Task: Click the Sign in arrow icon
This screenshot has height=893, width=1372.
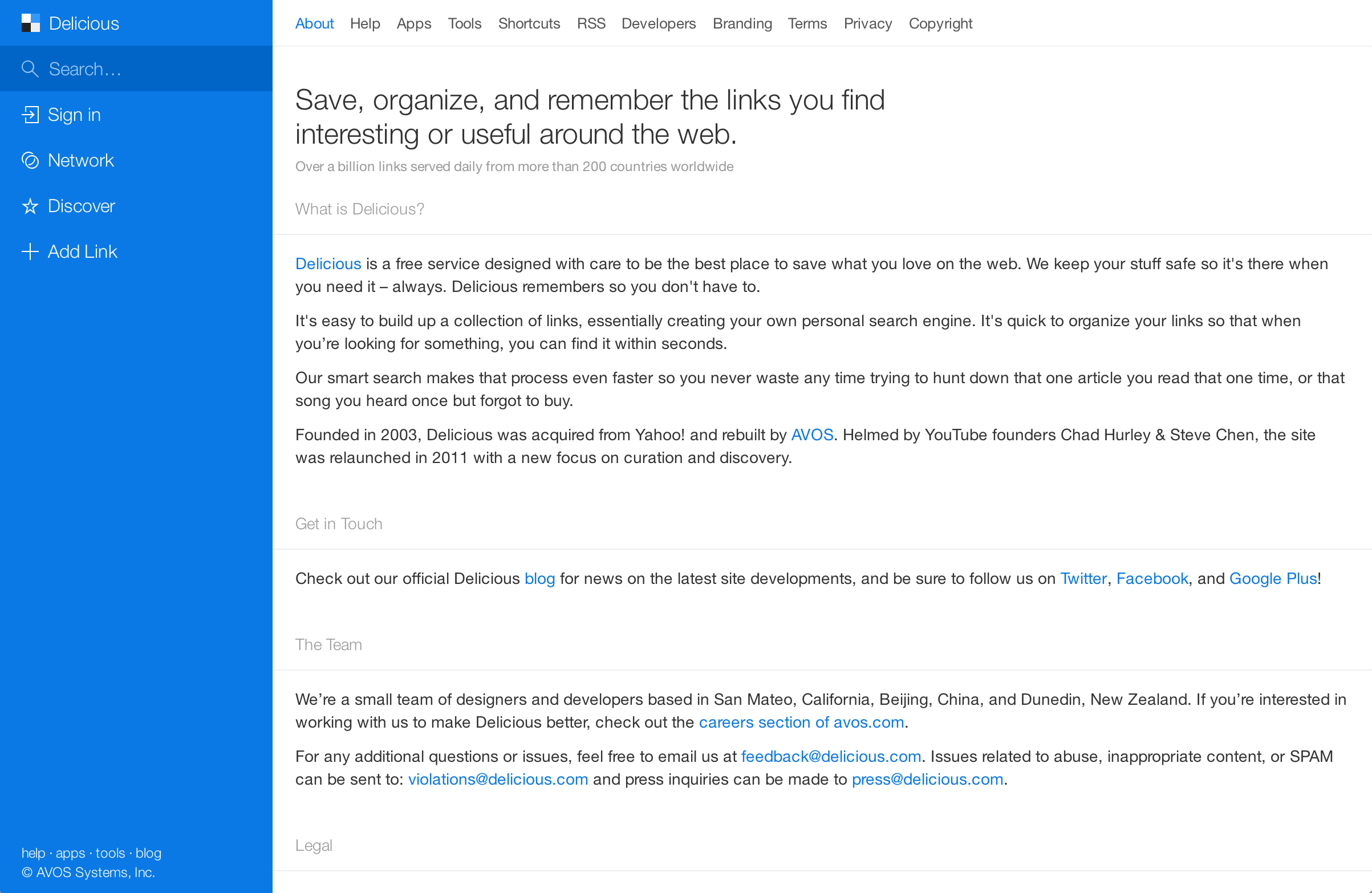Action: pyautogui.click(x=30, y=114)
